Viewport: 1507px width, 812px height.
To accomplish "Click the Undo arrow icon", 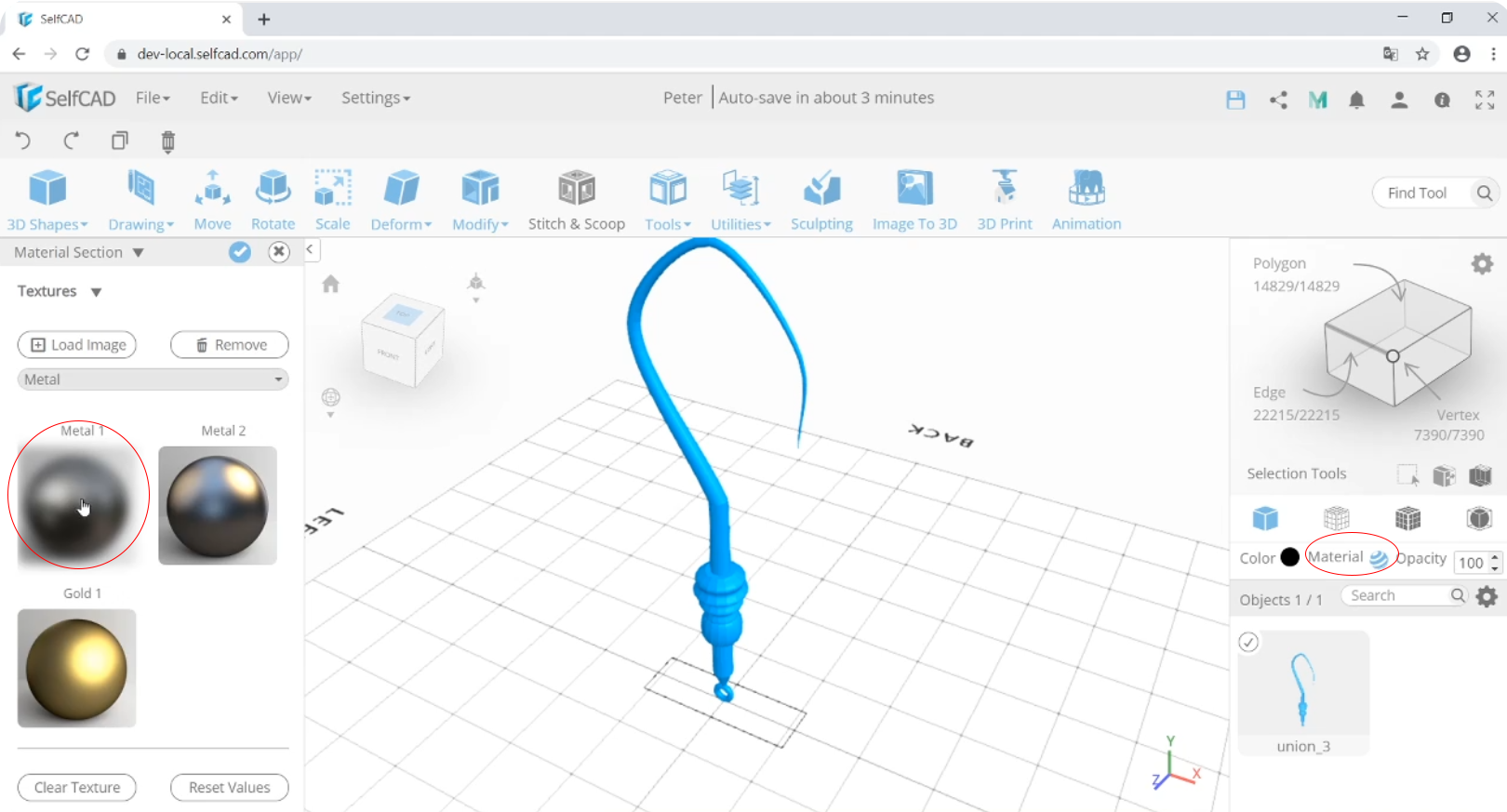I will (23, 140).
